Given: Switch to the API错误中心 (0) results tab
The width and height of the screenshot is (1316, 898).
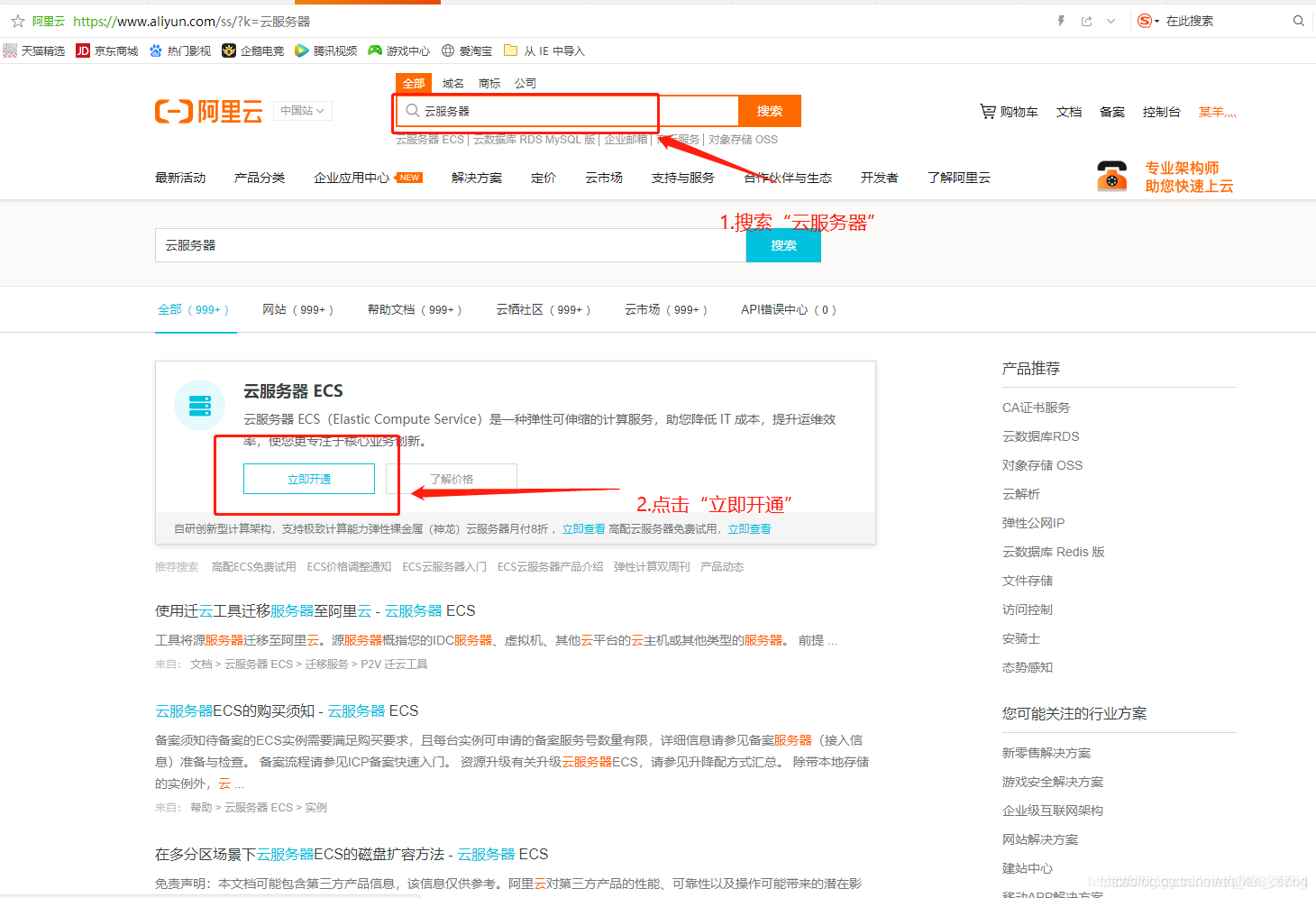Looking at the screenshot, I should coord(789,309).
